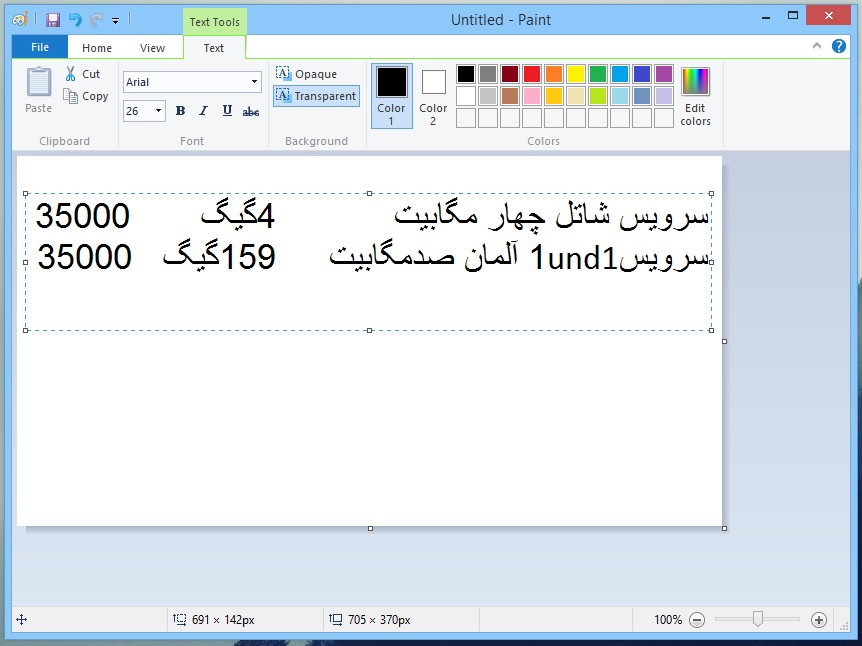Undo the last action
The width and height of the screenshot is (862, 646).
[x=75, y=20]
